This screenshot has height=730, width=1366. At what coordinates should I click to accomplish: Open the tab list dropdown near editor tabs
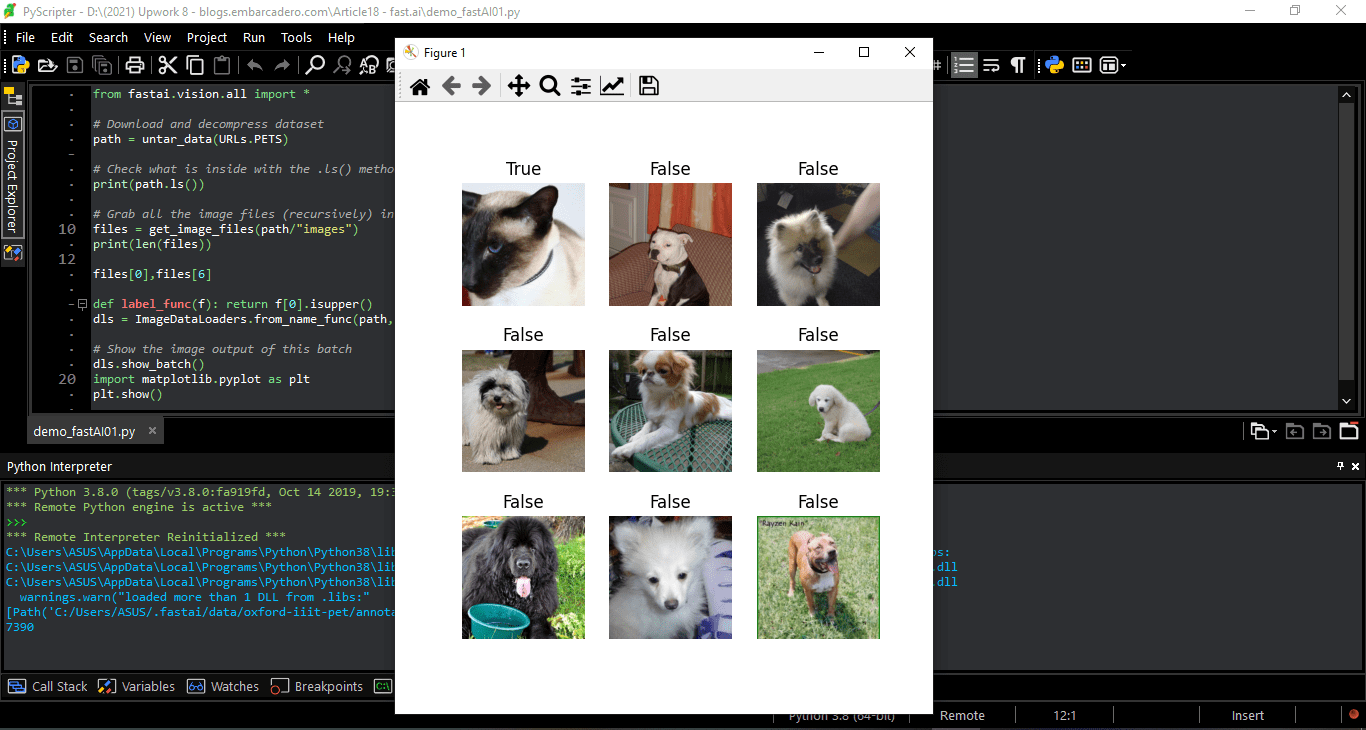point(1263,431)
